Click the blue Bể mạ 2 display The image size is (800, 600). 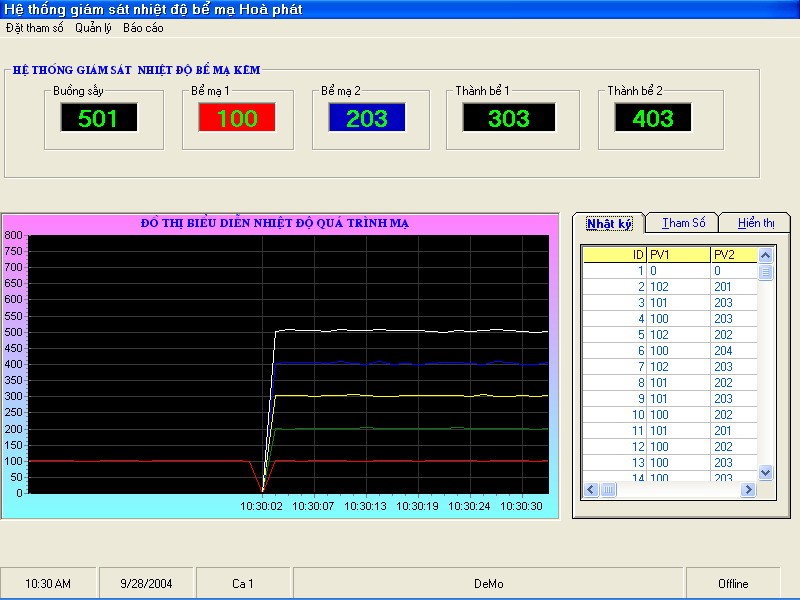[367, 118]
